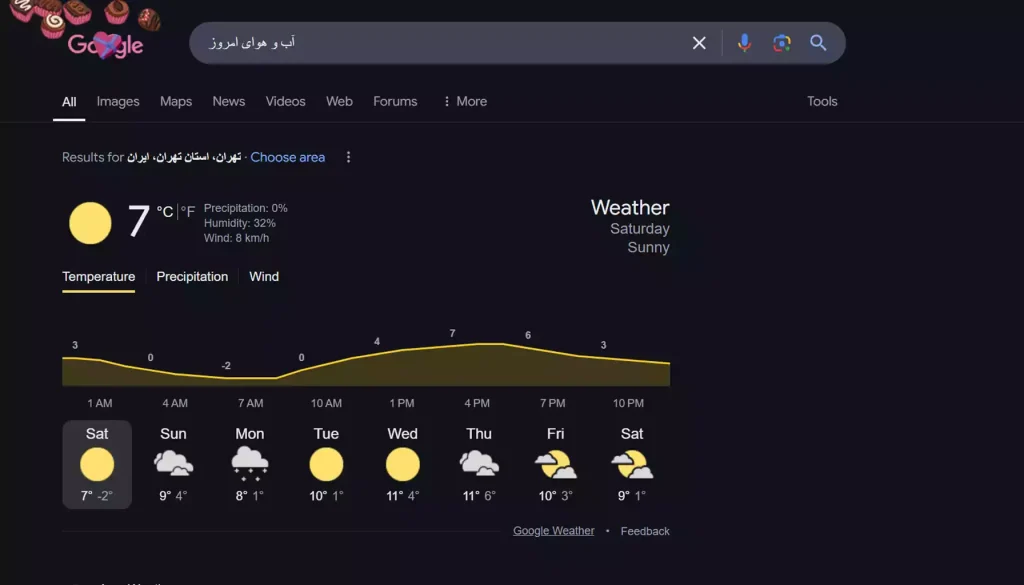
Task: Open the News search results tab
Action: pos(228,101)
